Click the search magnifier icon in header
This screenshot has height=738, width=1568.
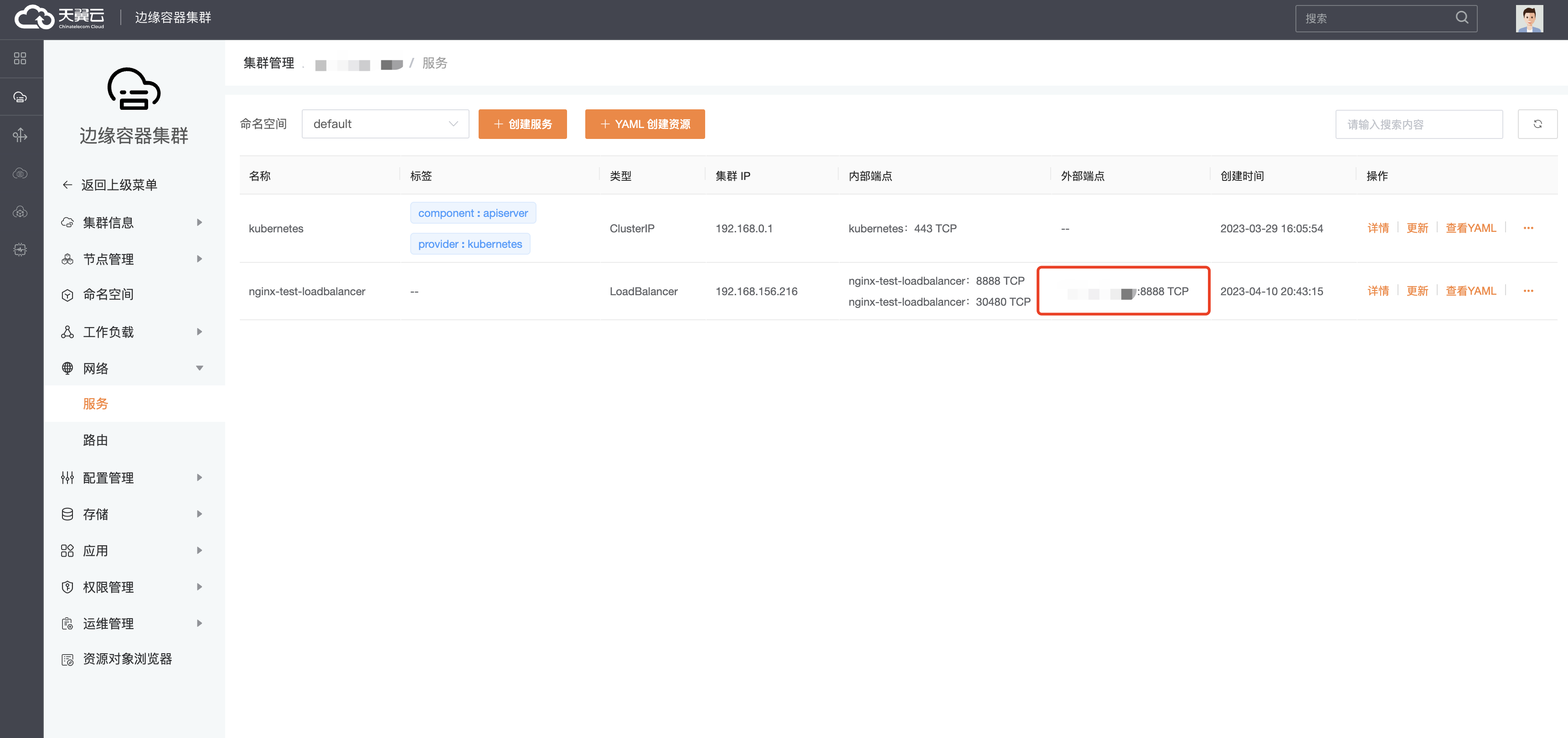(x=1461, y=18)
